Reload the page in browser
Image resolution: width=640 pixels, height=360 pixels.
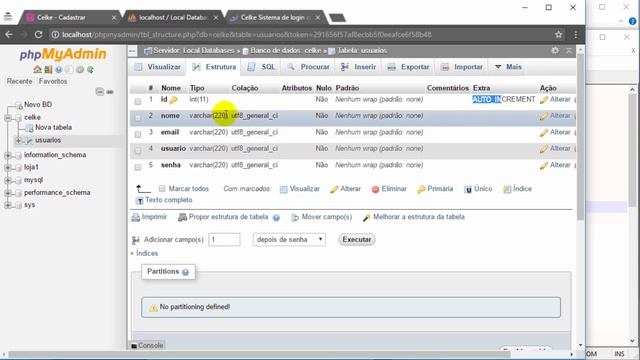[38, 35]
